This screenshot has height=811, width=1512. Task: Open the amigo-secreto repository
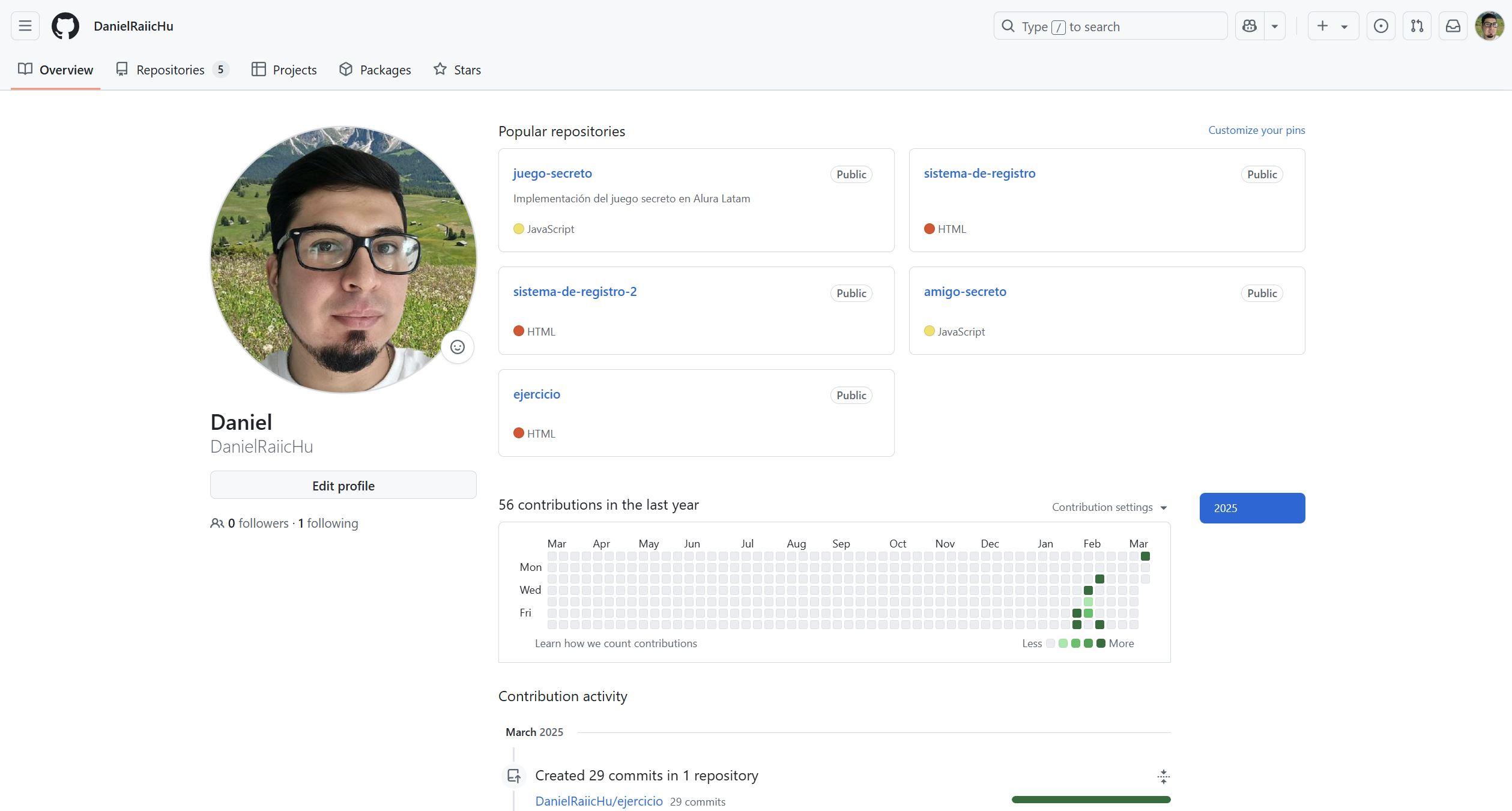pos(965,291)
